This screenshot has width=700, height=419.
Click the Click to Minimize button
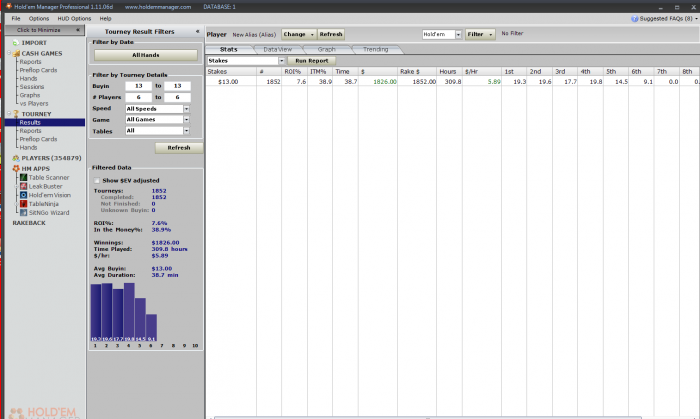point(44,30)
